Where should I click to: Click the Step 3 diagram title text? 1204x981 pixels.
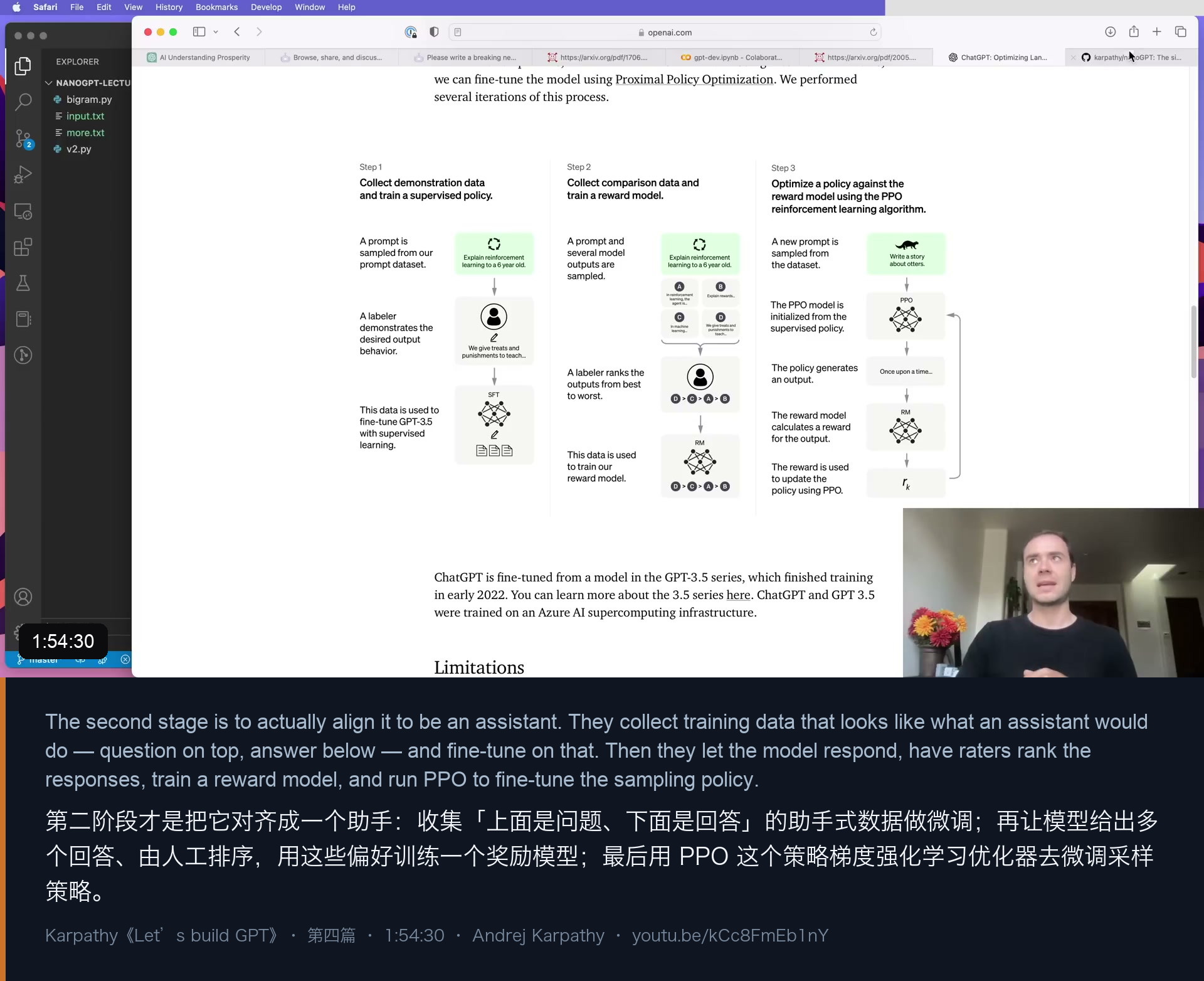[x=848, y=196]
